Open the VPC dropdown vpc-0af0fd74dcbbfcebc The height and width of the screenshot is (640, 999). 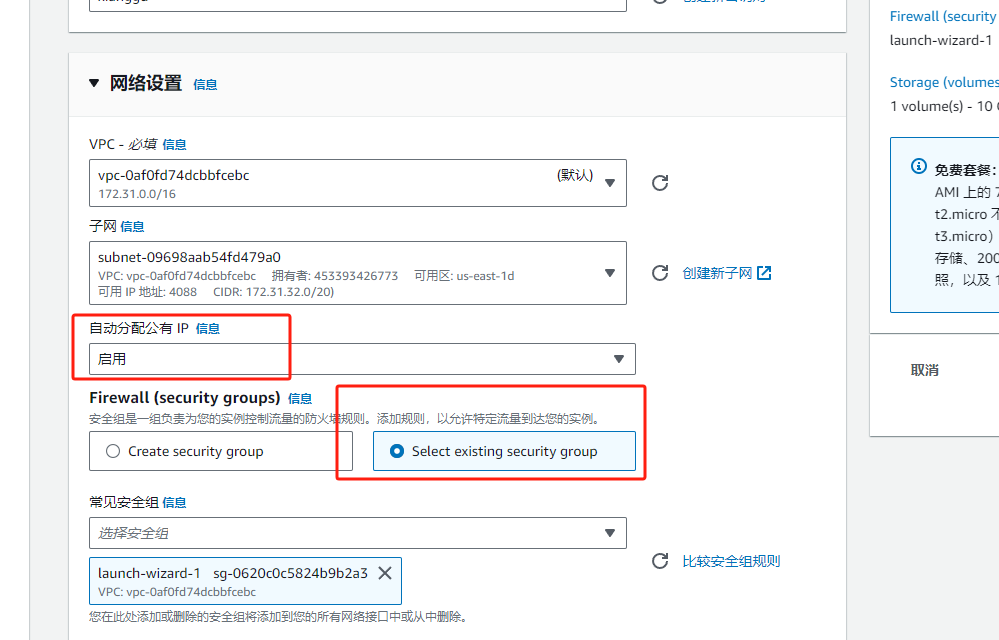click(357, 183)
